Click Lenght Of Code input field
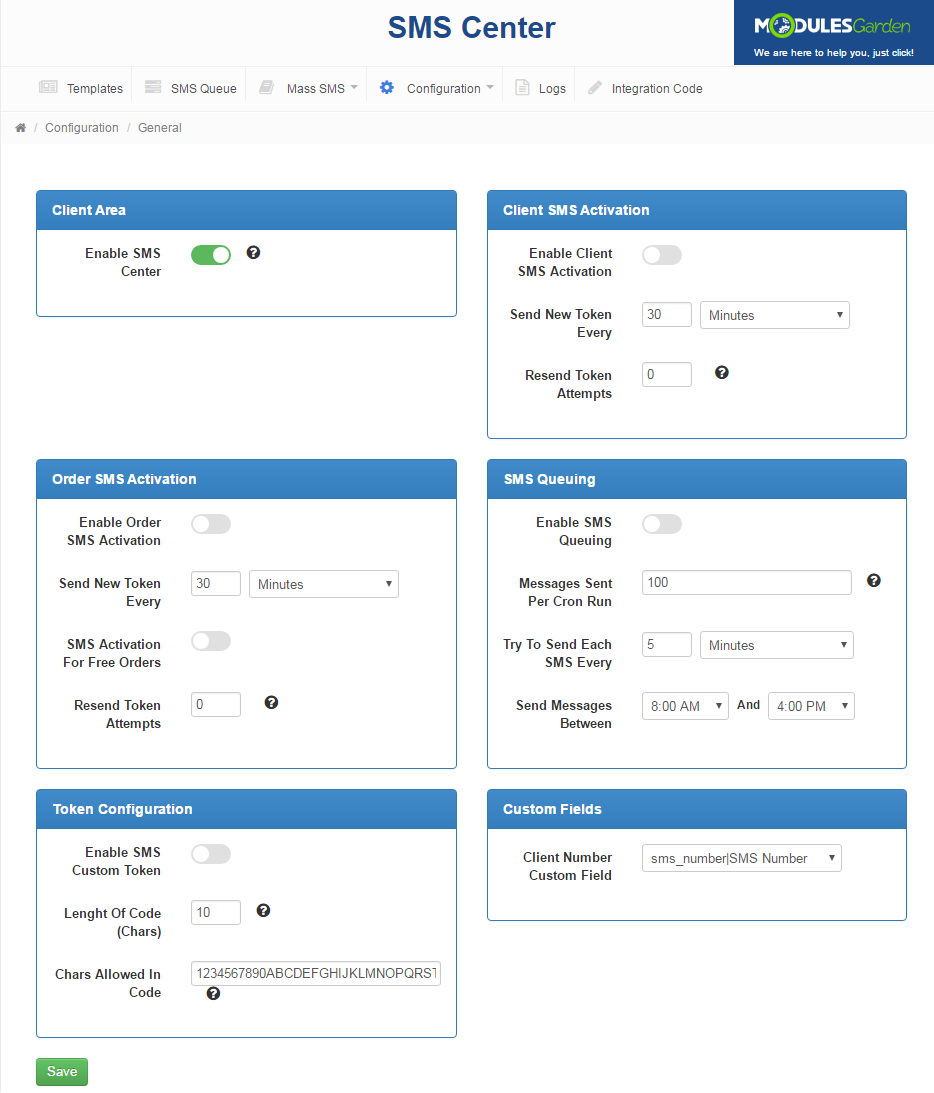Viewport: 934px width, 1093px height. (216, 912)
